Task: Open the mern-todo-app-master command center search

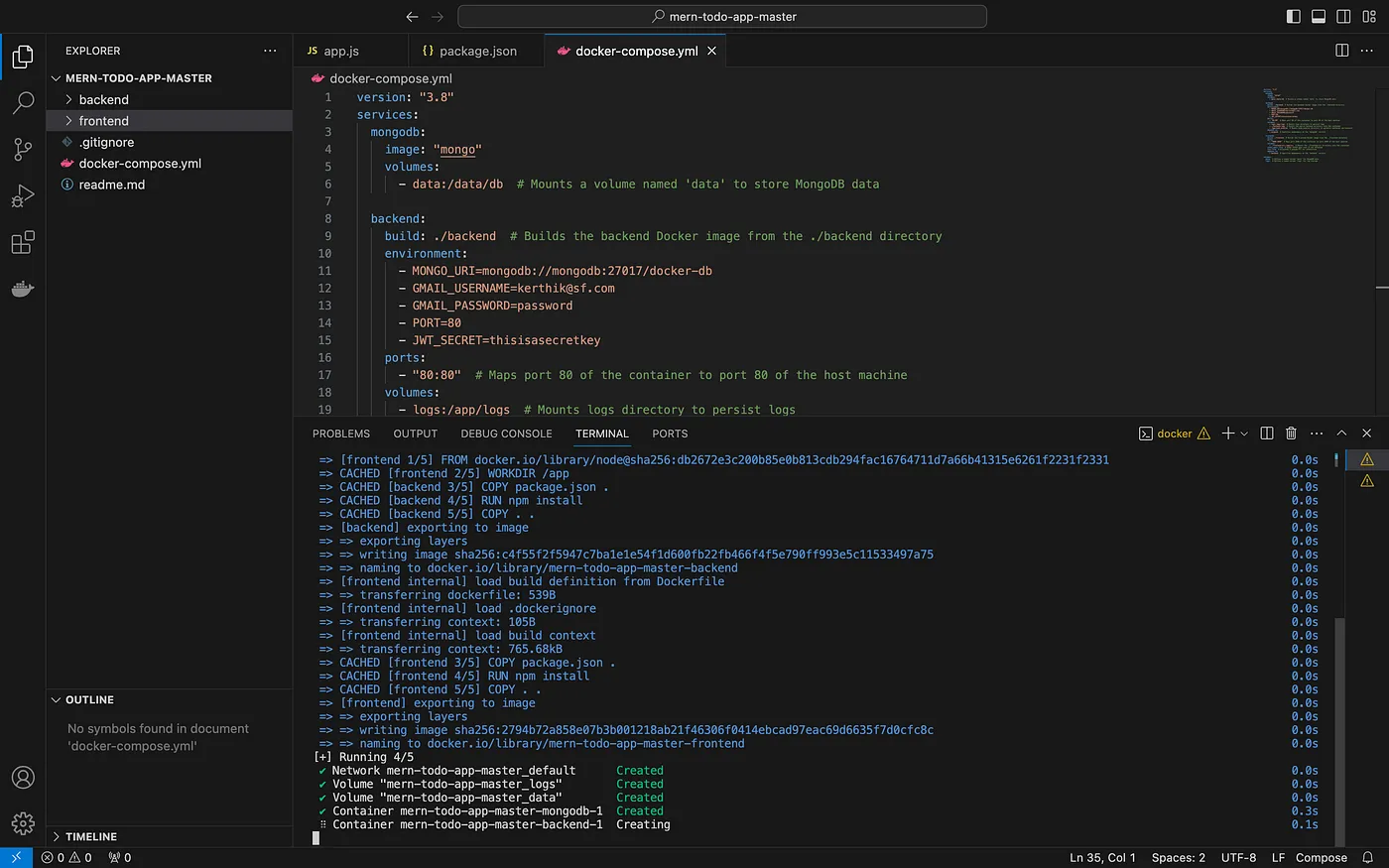Action: click(722, 17)
